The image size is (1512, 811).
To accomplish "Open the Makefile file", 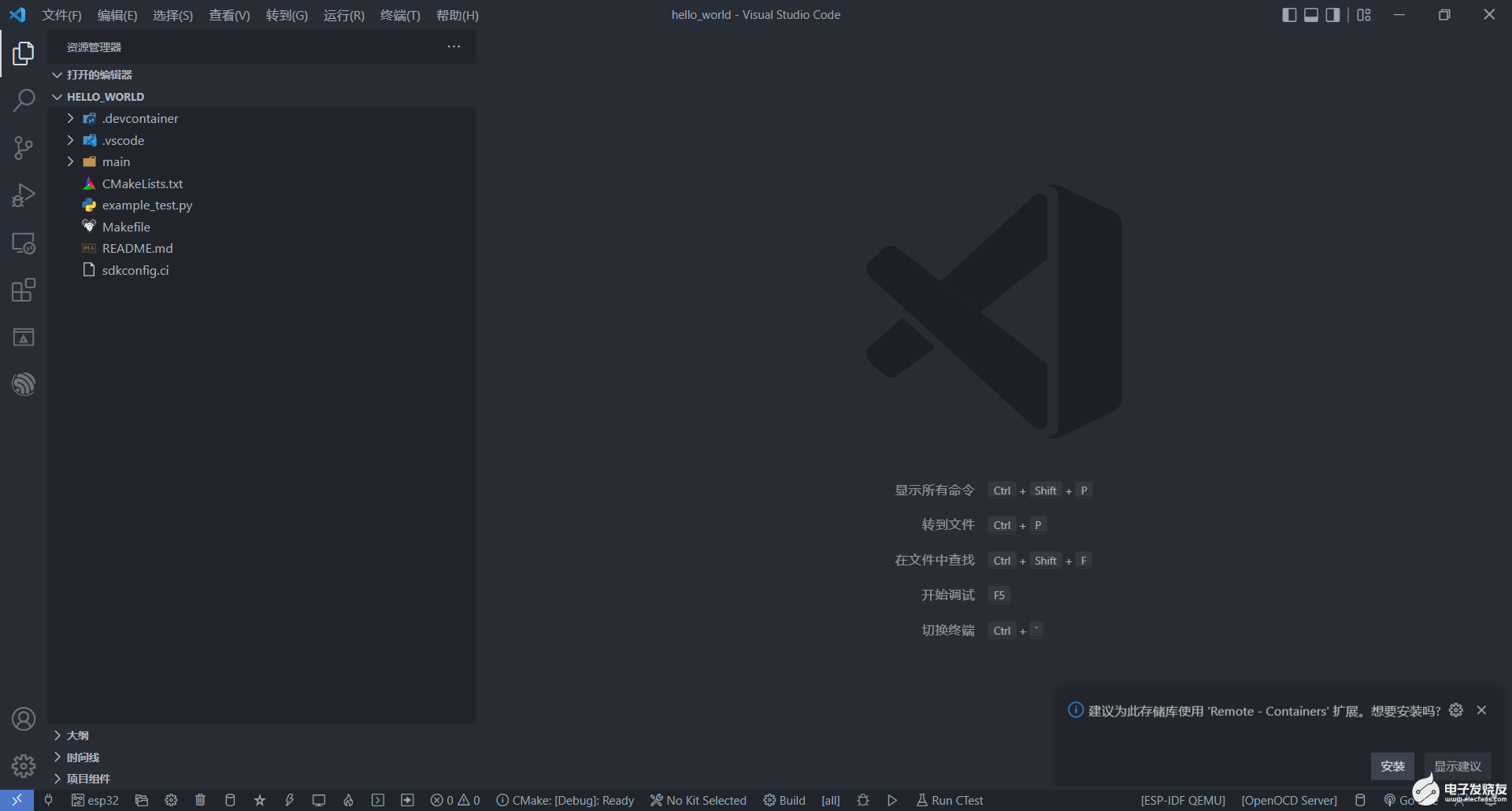I will tap(261, 227).
